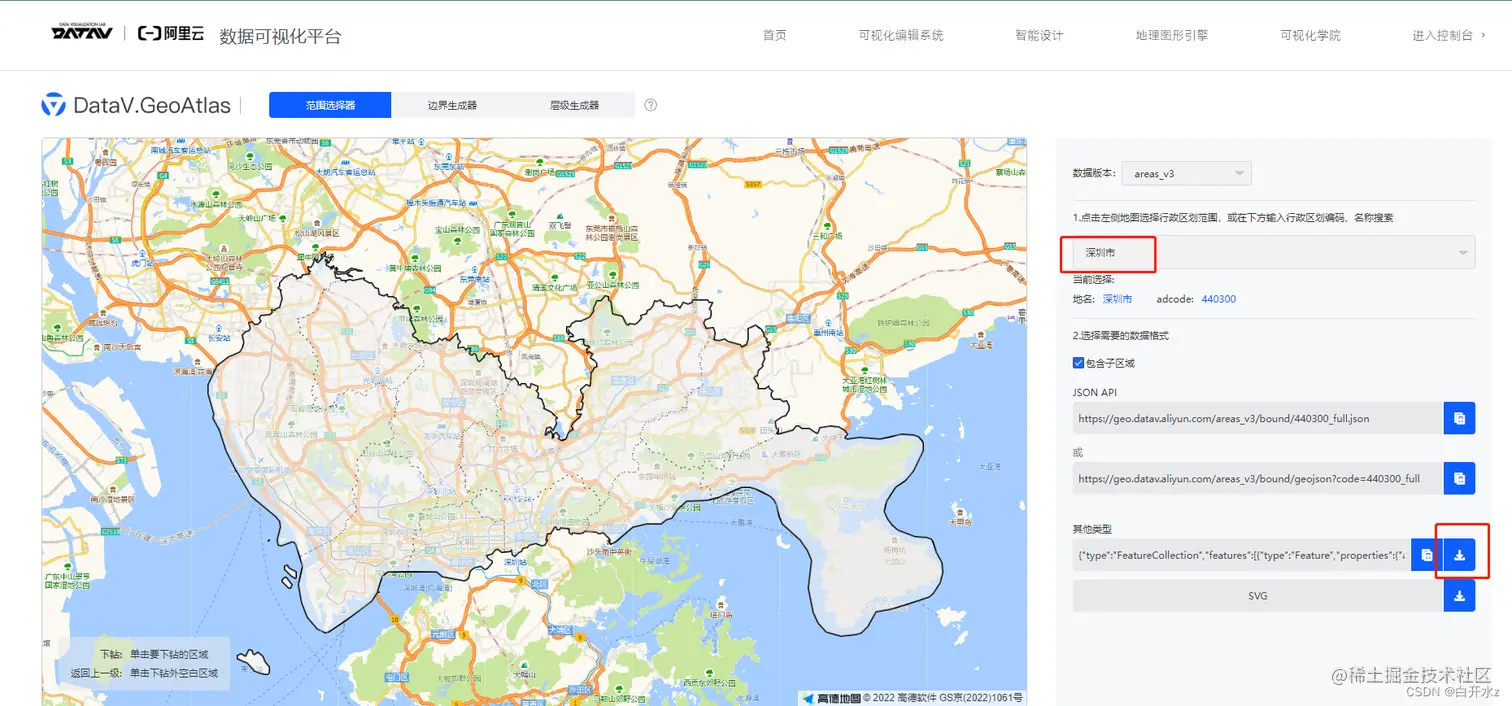Viewport: 1512px width, 706px height.
Task: Switch to the 层级生成器 tab
Action: [x=574, y=105]
